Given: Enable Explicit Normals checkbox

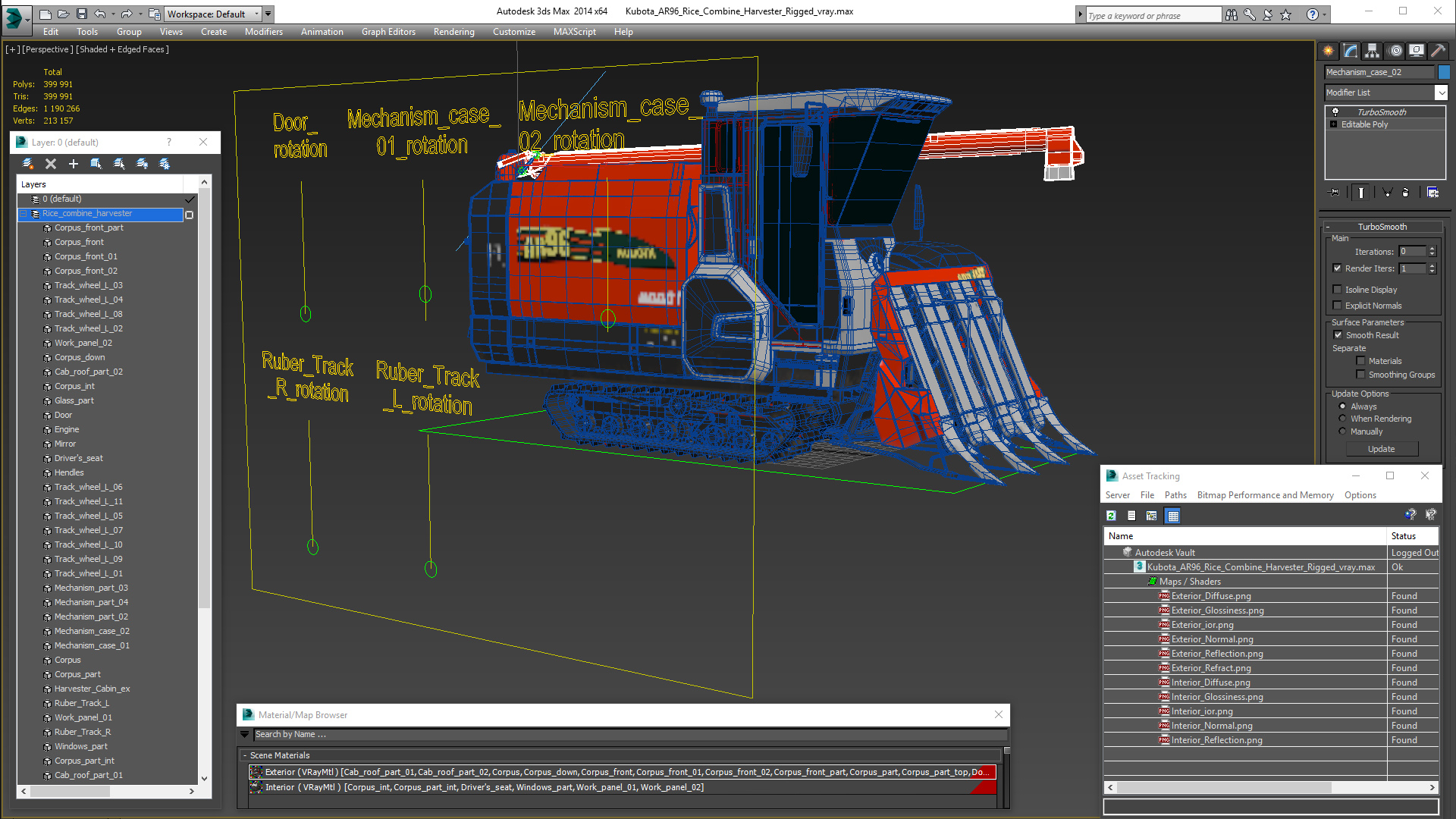Looking at the screenshot, I should [1337, 306].
